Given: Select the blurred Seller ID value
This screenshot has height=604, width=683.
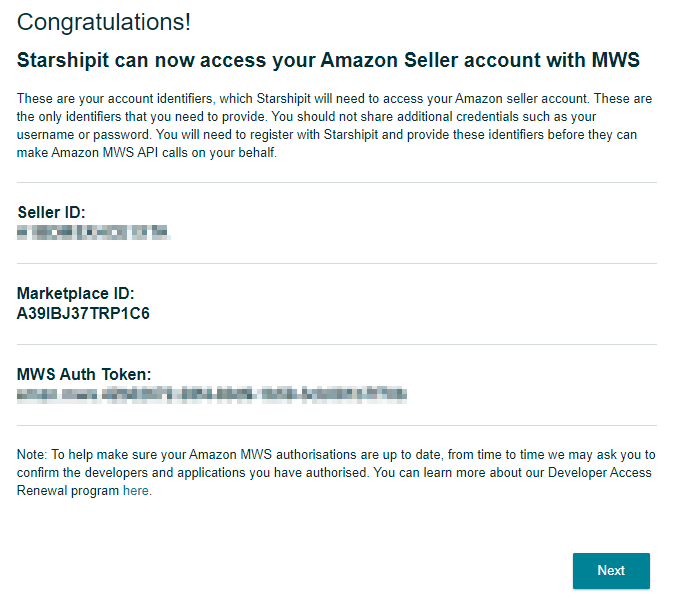Looking at the screenshot, I should tap(93, 232).
